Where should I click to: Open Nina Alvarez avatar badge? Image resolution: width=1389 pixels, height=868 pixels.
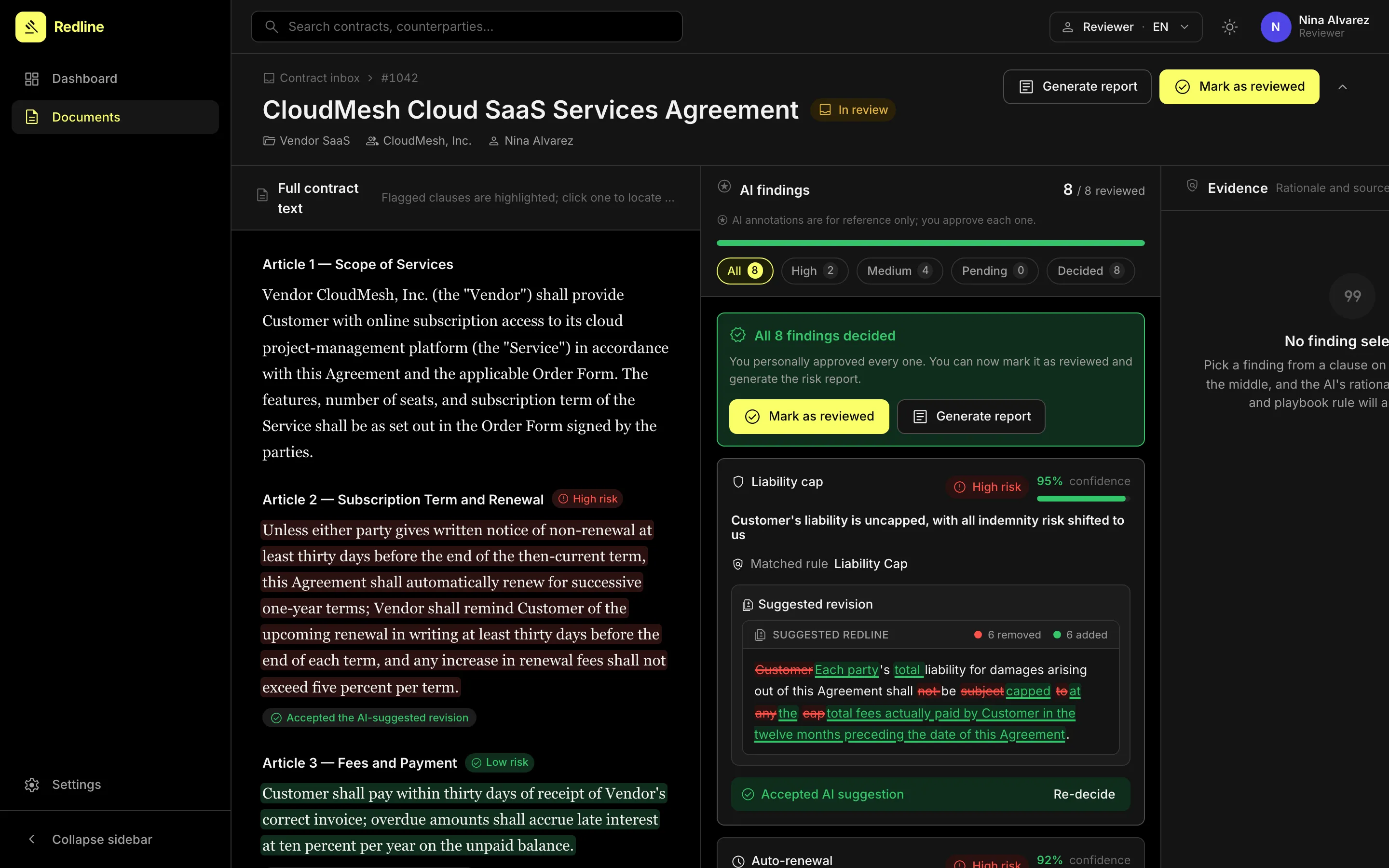pos(1275,27)
